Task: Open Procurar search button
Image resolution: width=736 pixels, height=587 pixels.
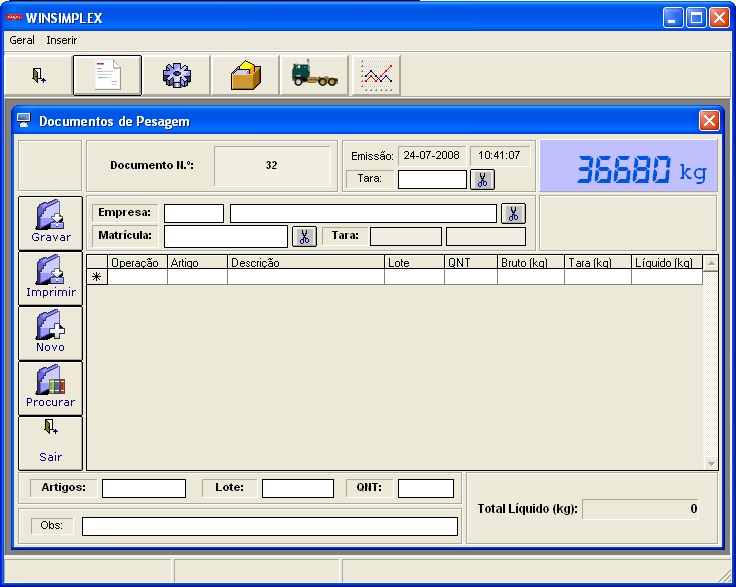Action: 51,388
